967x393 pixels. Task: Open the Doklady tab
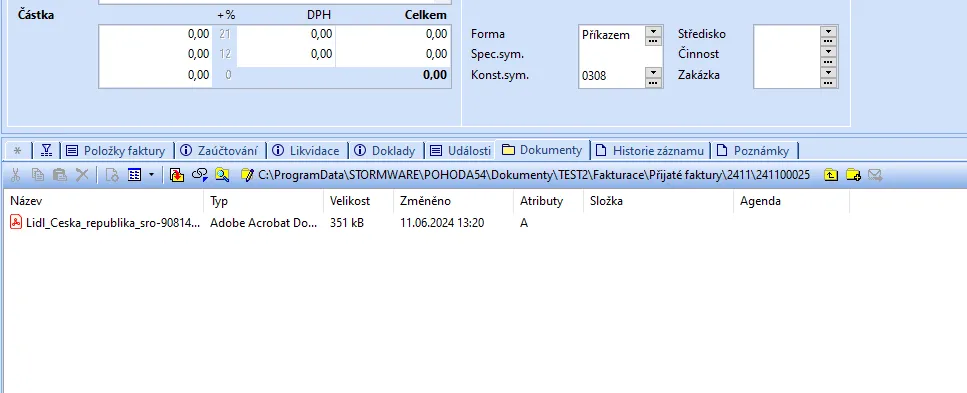point(385,151)
